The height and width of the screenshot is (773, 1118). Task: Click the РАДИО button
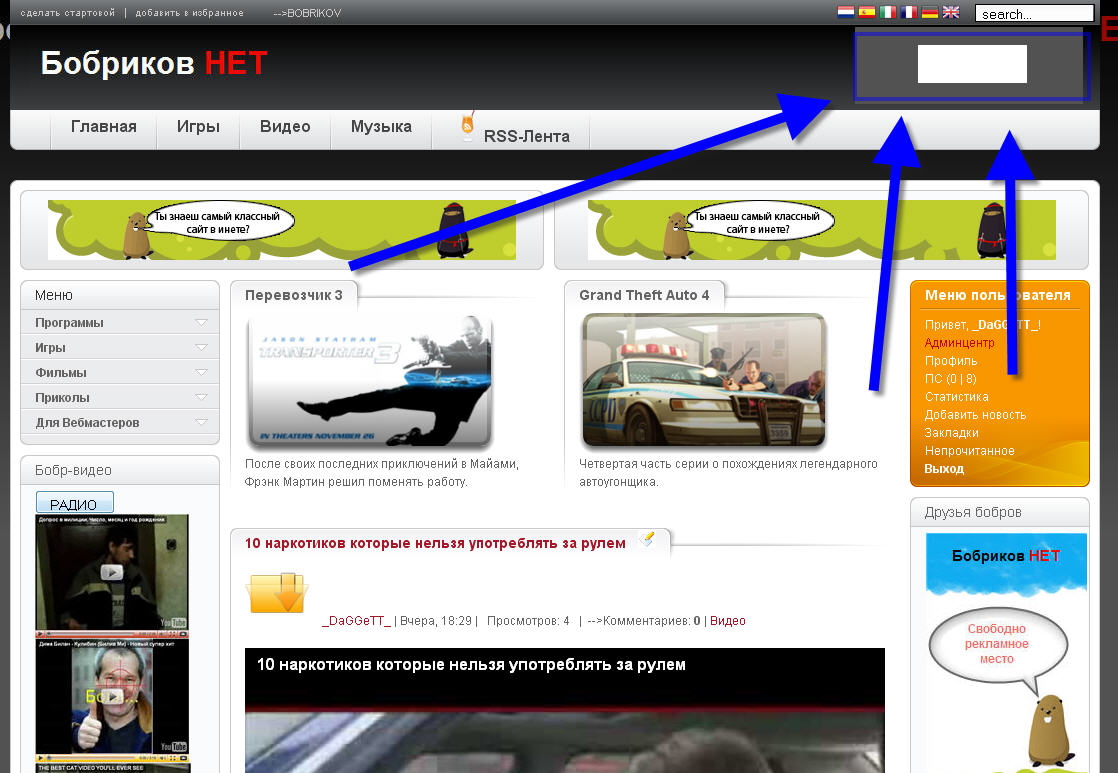(x=74, y=503)
